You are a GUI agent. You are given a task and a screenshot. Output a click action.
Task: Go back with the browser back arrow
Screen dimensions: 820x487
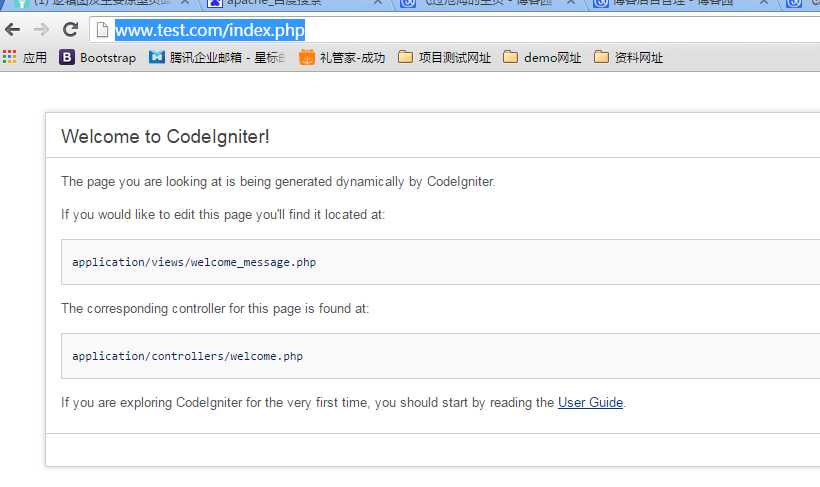[x=13, y=30]
